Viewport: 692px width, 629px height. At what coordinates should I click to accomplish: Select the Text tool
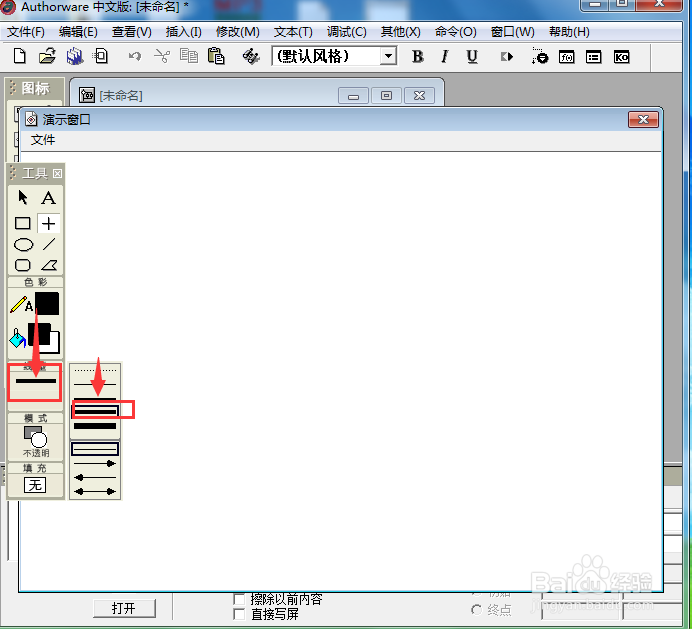pos(49,198)
